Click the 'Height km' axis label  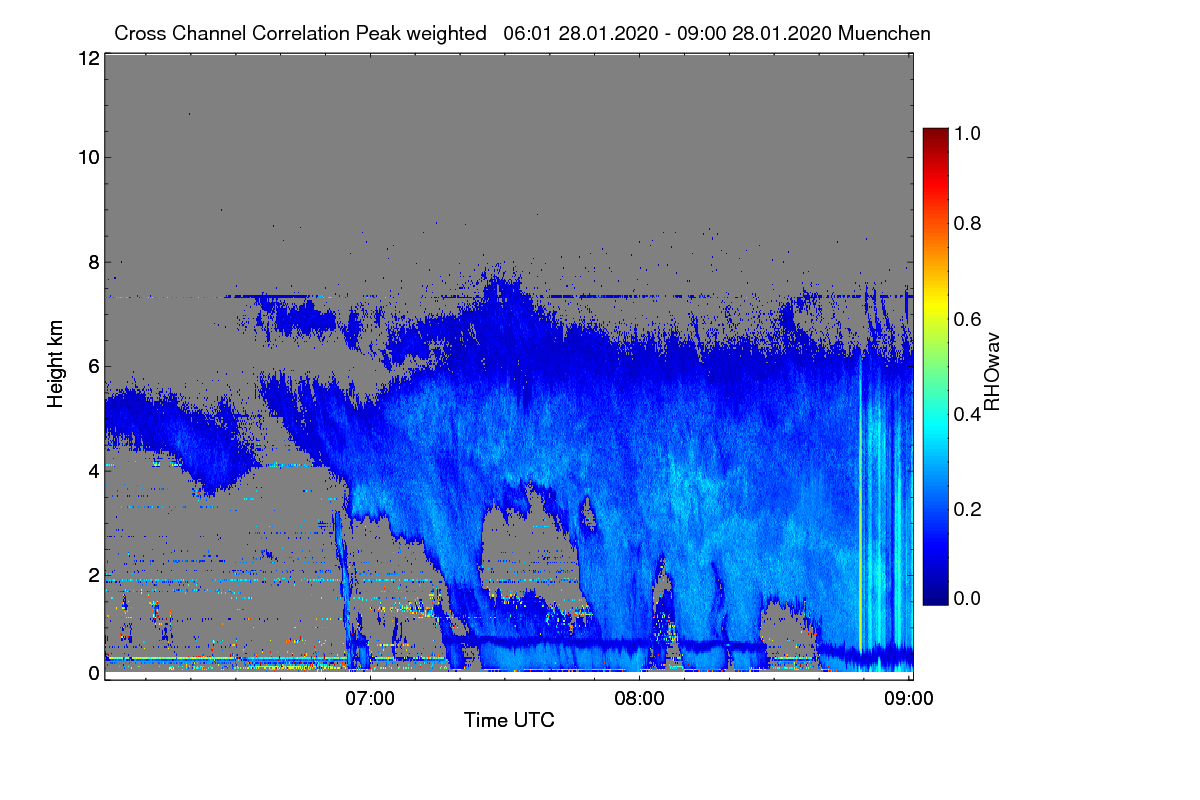point(57,364)
